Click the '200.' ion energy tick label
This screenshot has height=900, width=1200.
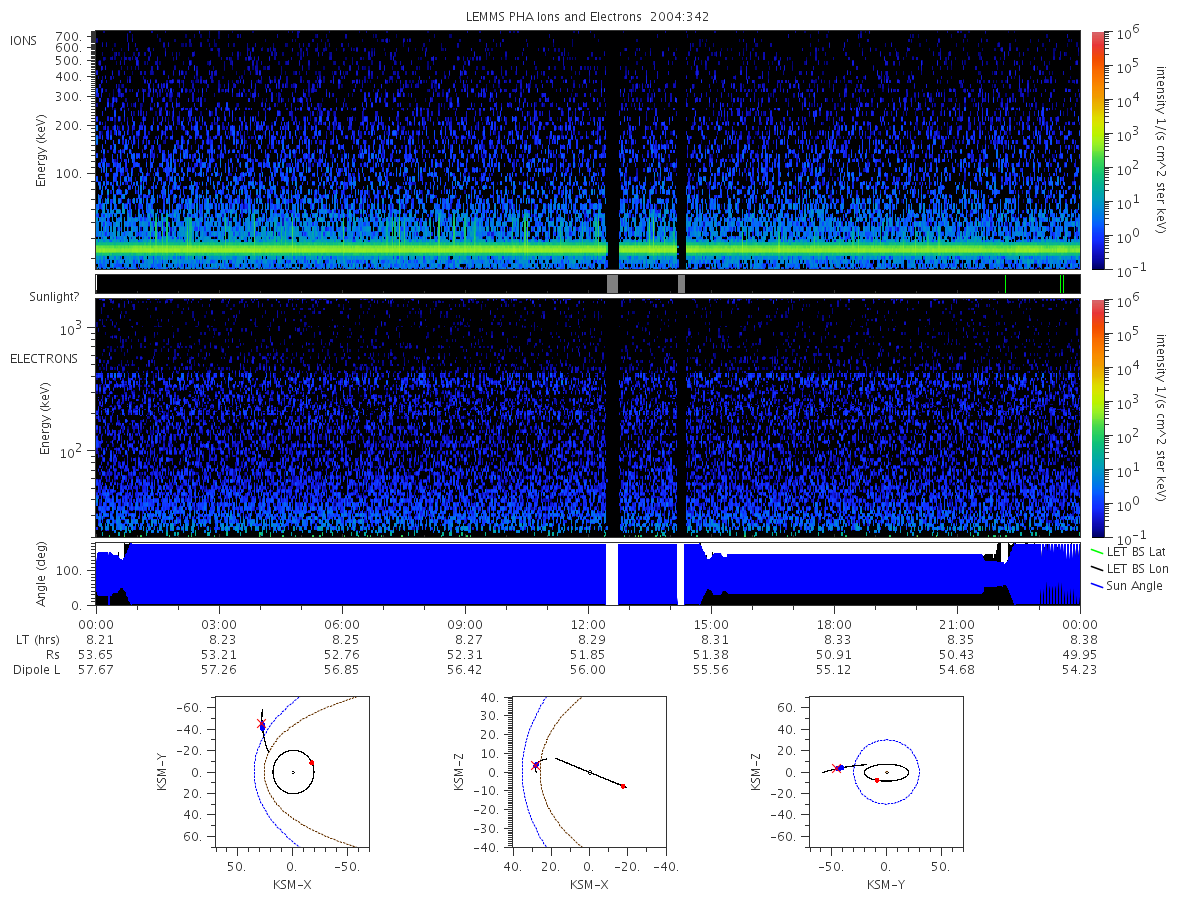pos(68,126)
